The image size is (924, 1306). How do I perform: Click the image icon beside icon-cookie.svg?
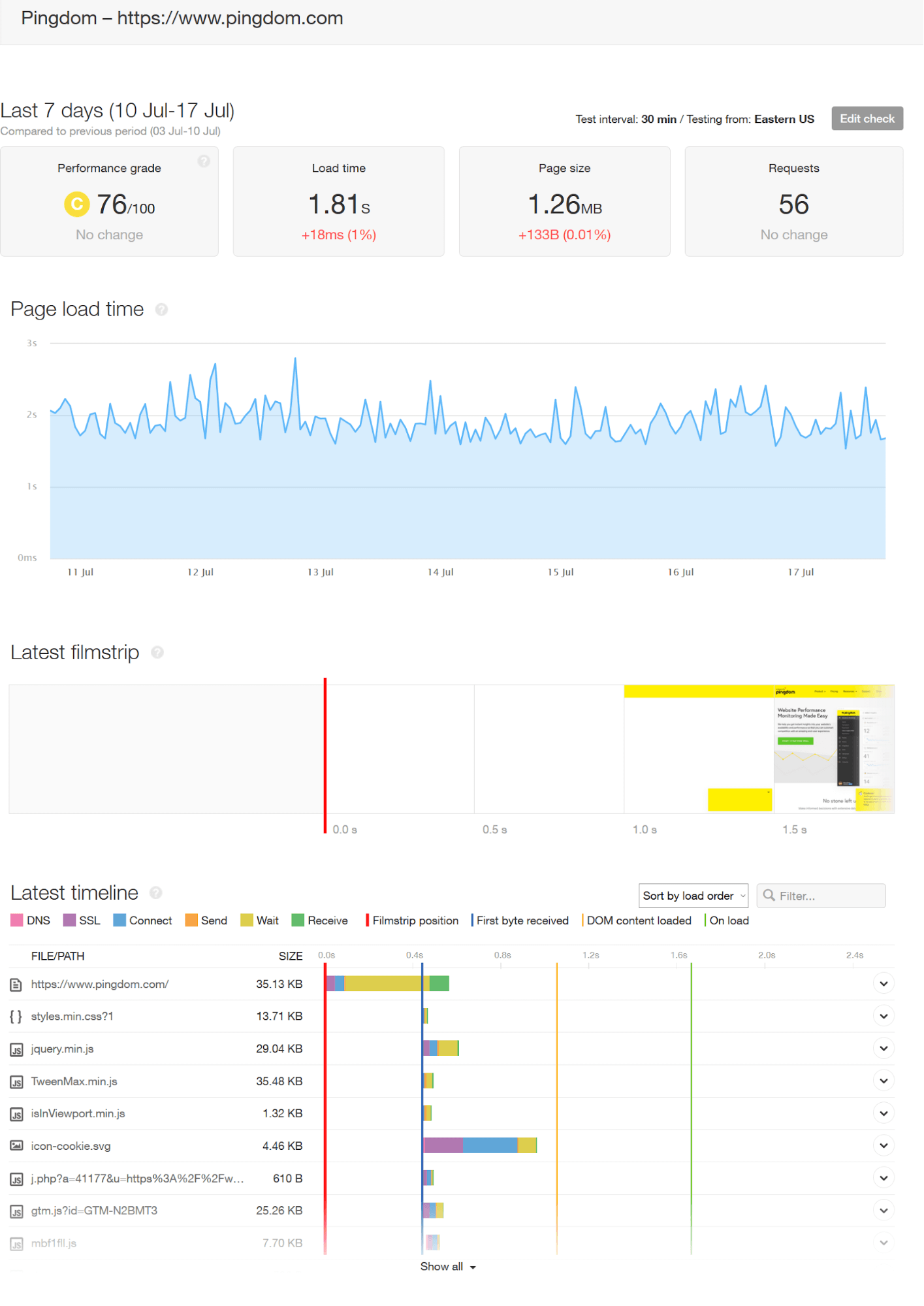coord(16,1147)
